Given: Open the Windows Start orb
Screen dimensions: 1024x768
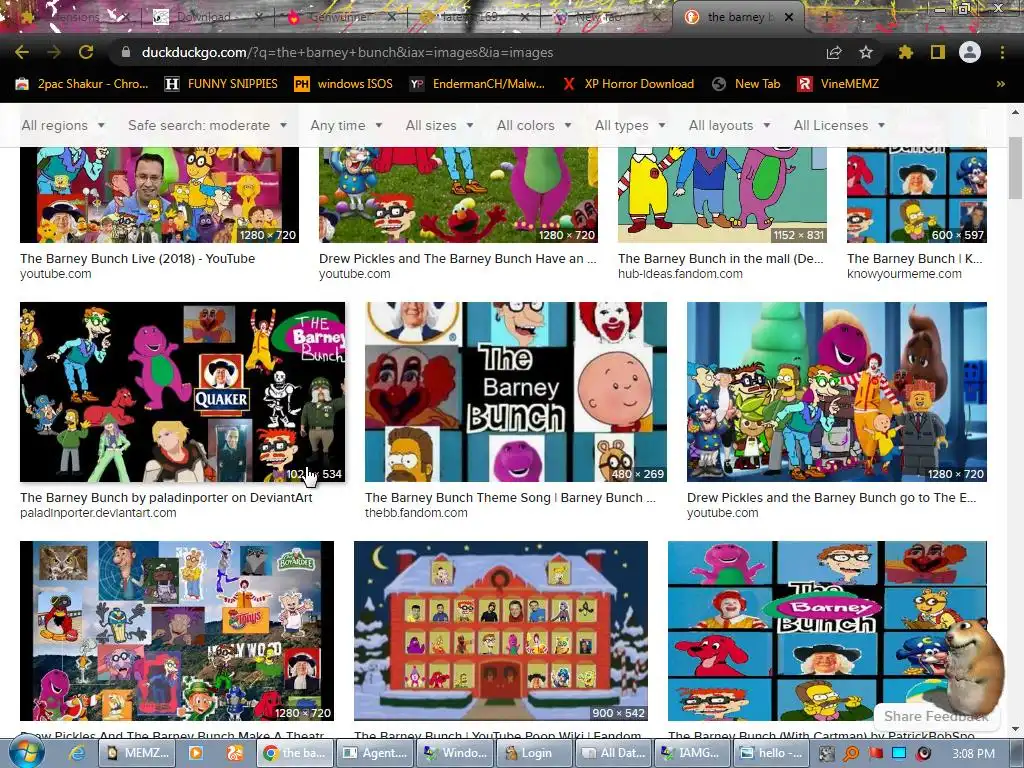Looking at the screenshot, I should click(x=27, y=753).
